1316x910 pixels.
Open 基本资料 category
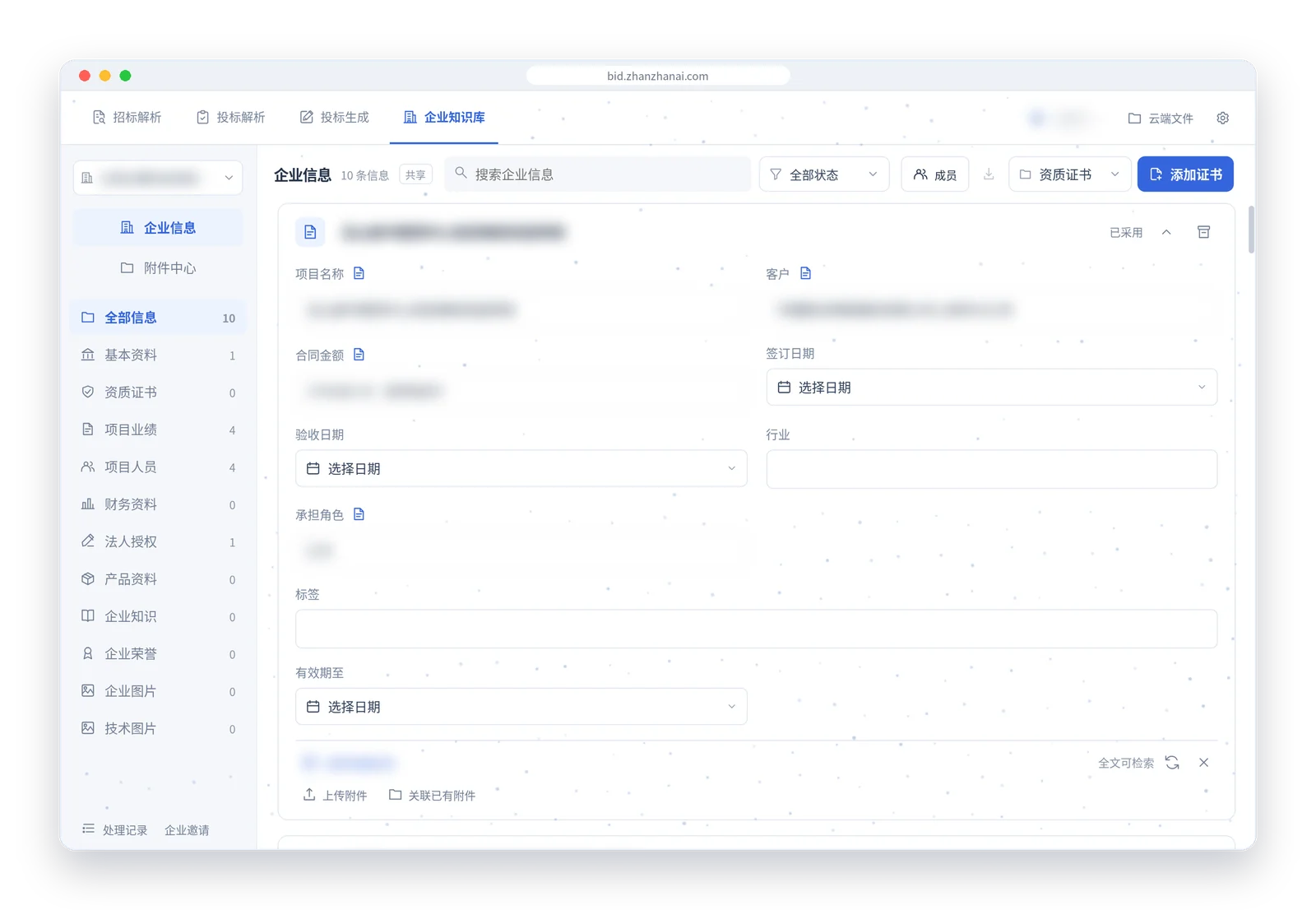coord(159,355)
